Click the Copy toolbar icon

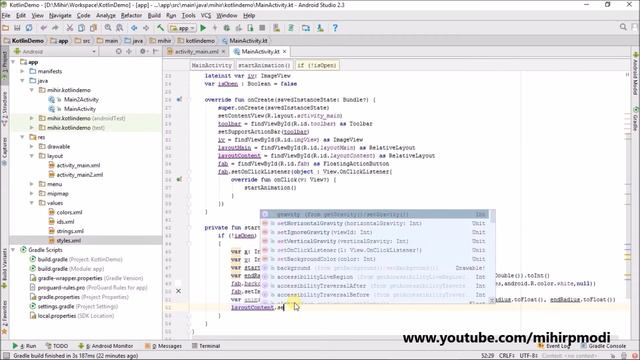click(81, 28)
